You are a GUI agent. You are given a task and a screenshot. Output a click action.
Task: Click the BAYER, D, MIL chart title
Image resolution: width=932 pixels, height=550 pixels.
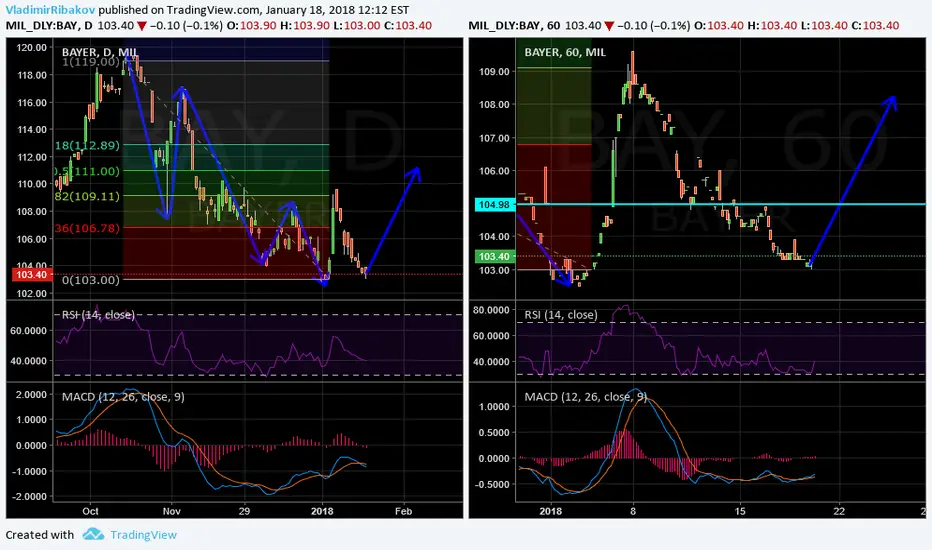coord(100,52)
